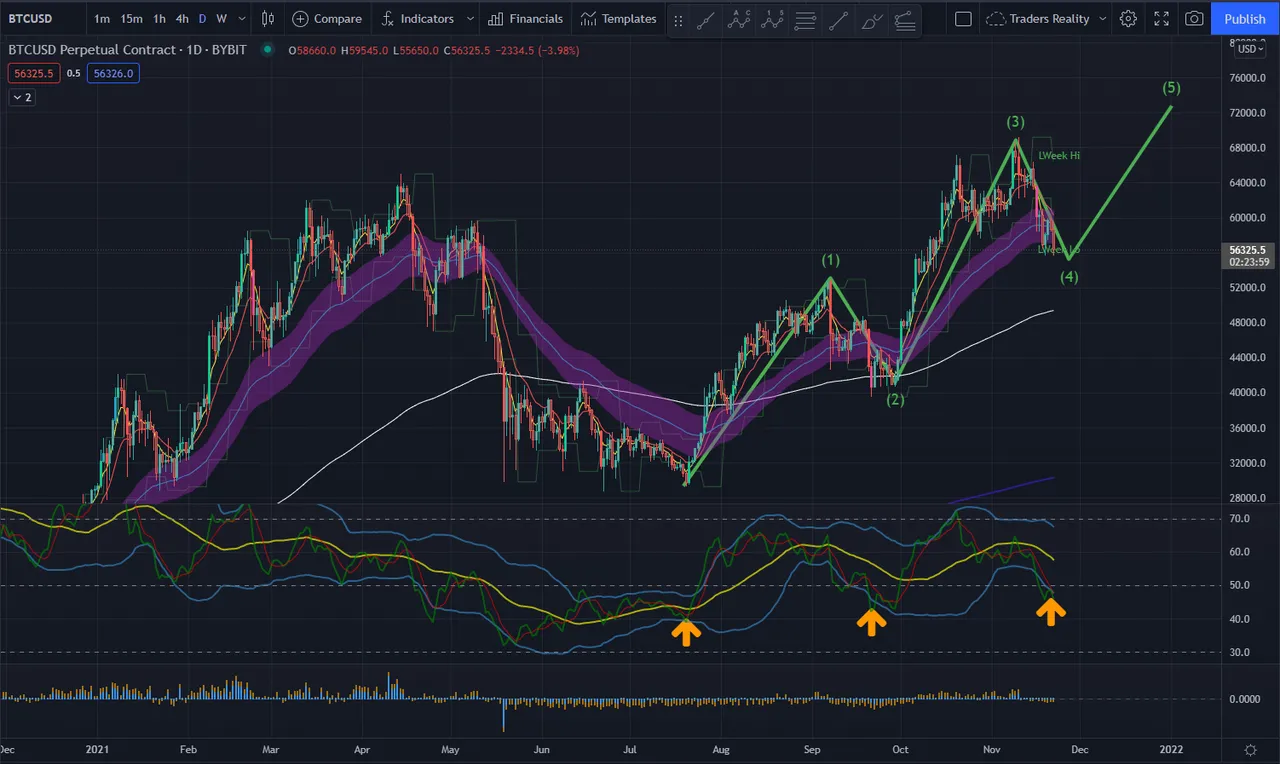Select the horizontal lines drawing tool

[x=805, y=19]
